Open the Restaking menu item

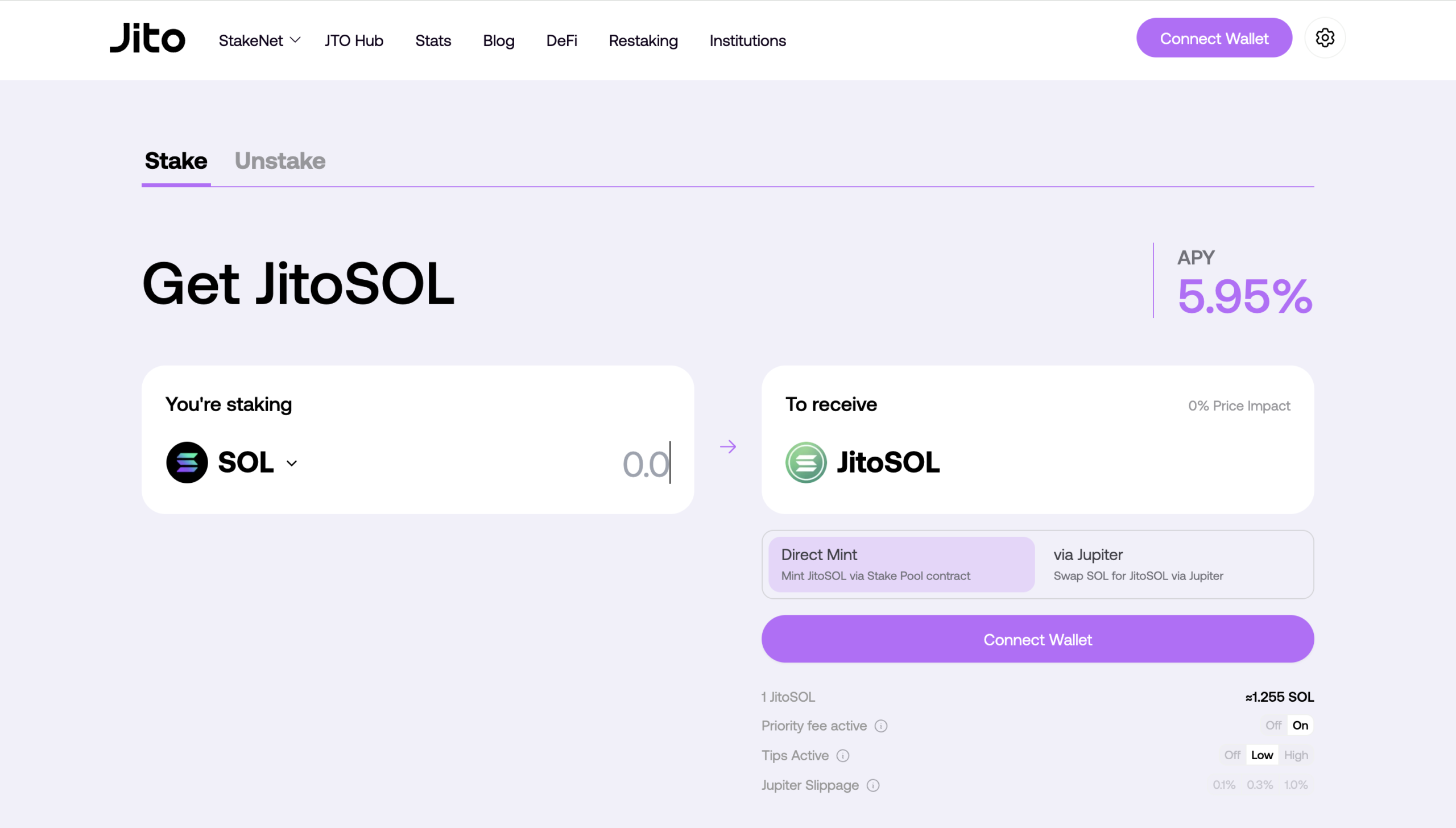click(643, 40)
